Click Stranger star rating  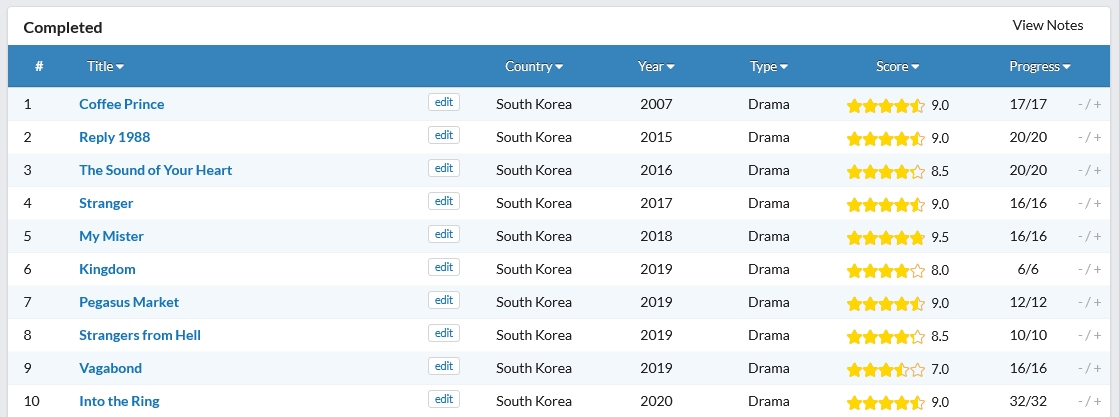tap(886, 205)
